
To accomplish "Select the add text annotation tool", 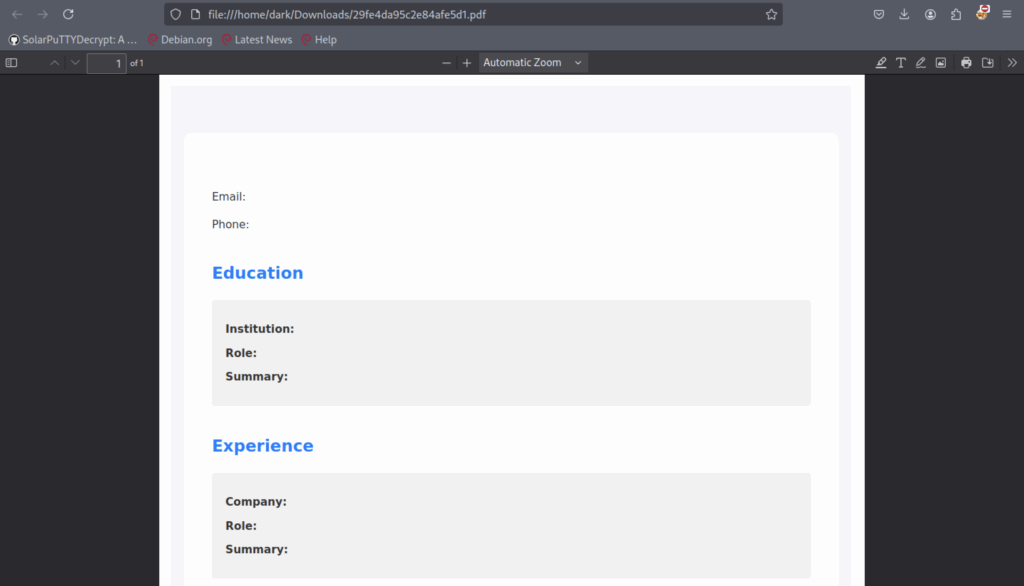I will (901, 63).
